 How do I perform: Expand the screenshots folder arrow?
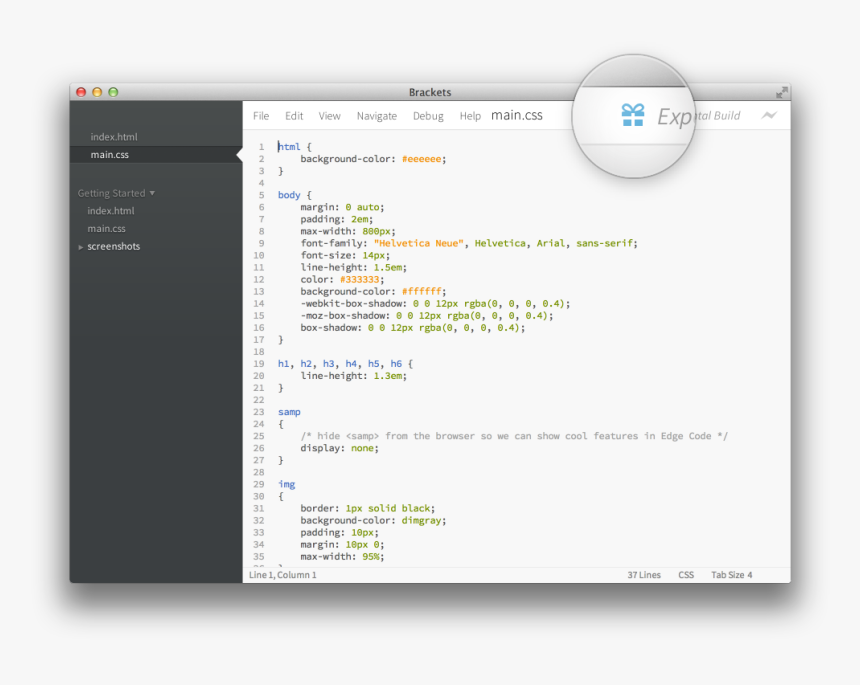point(81,247)
